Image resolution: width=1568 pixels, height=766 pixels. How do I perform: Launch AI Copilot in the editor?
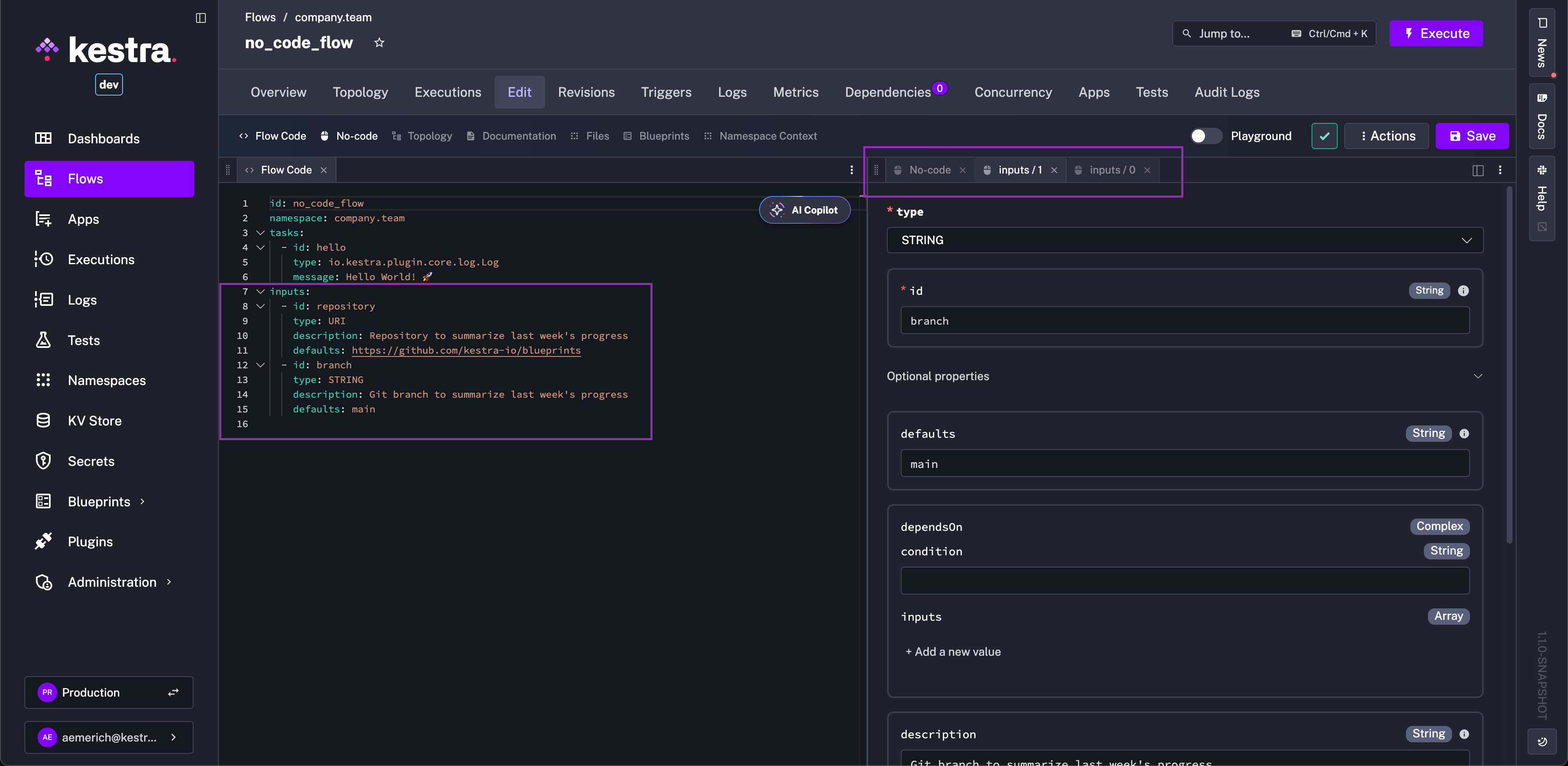pyautogui.click(x=805, y=209)
